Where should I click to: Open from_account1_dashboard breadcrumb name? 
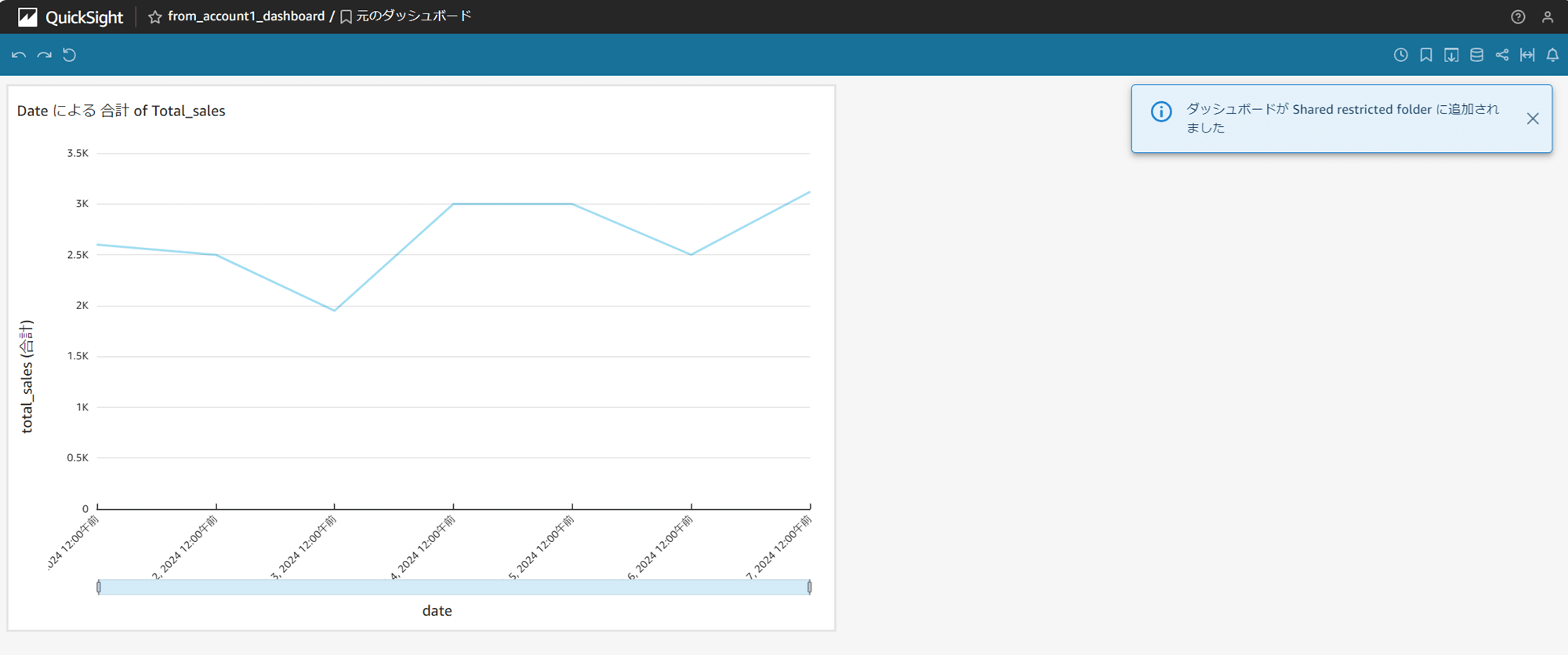pyautogui.click(x=246, y=16)
